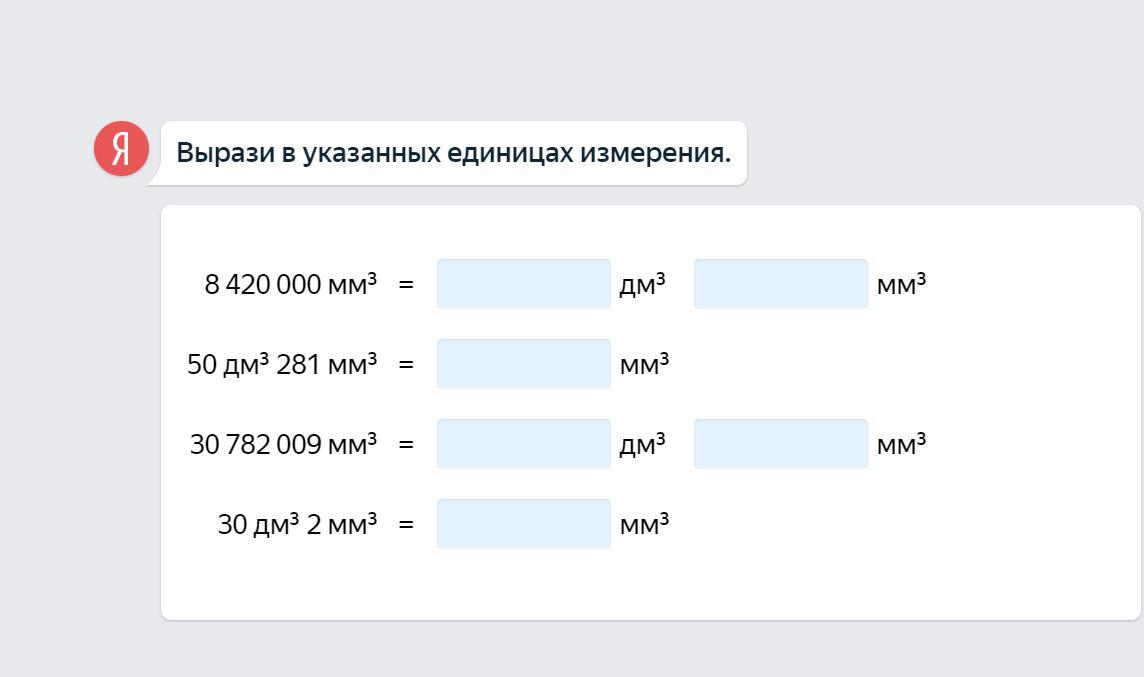
Task: Click the expression '30 782 009 мм³'
Action: point(283,445)
